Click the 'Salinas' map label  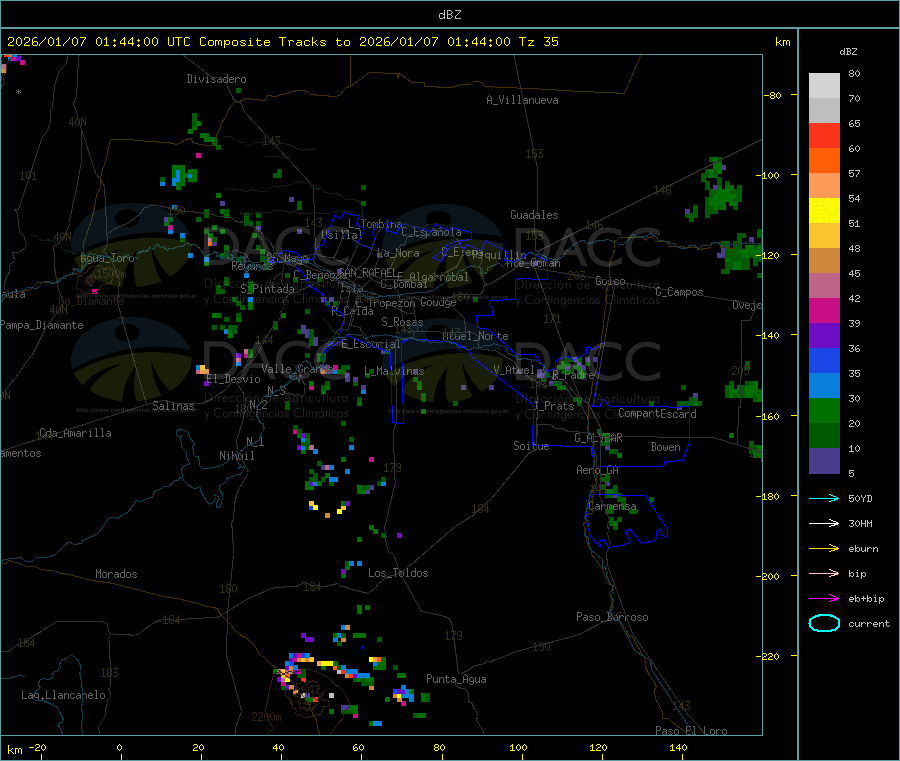tap(173, 406)
